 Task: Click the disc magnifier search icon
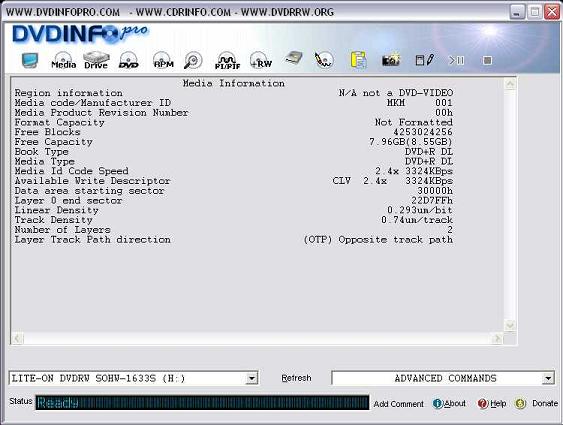(x=193, y=60)
